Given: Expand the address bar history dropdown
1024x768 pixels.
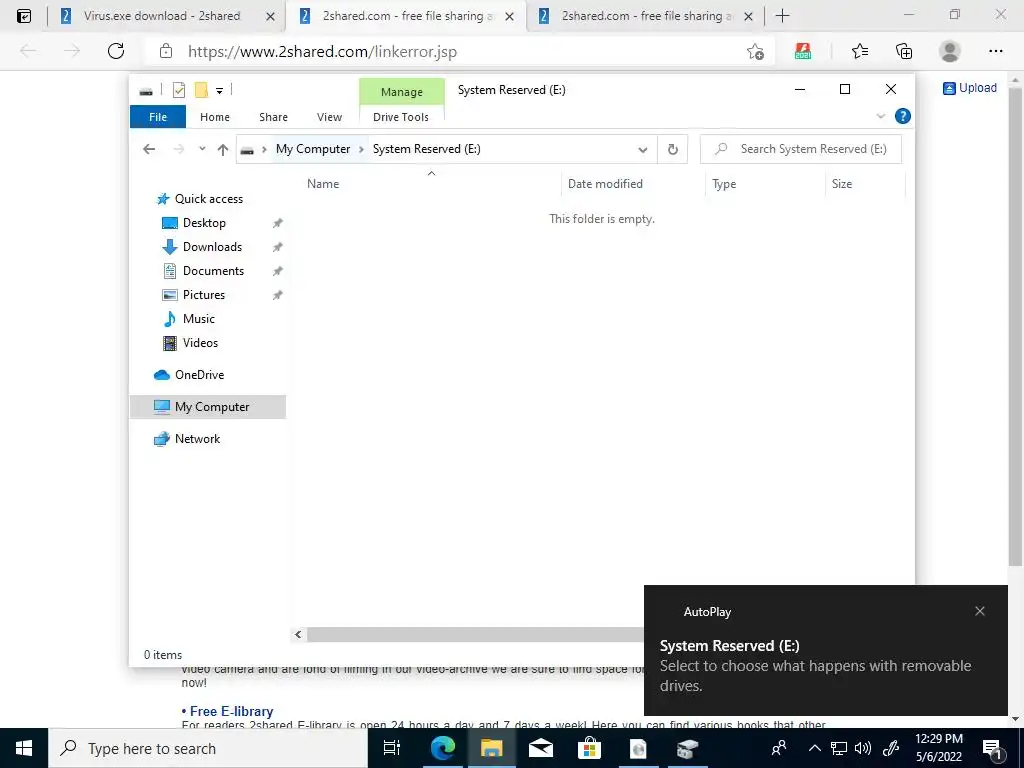Looking at the screenshot, I should (643, 150).
